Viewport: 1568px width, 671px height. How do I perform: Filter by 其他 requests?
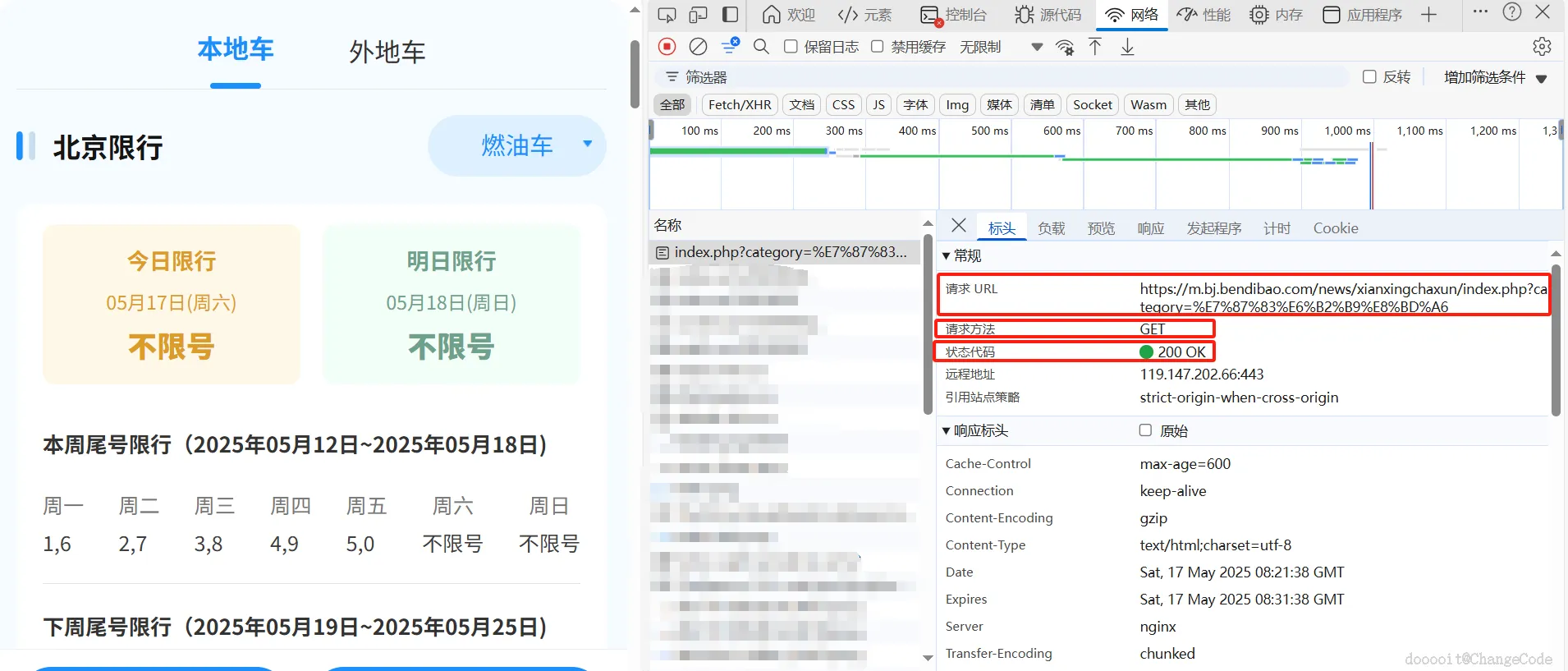click(x=1198, y=104)
